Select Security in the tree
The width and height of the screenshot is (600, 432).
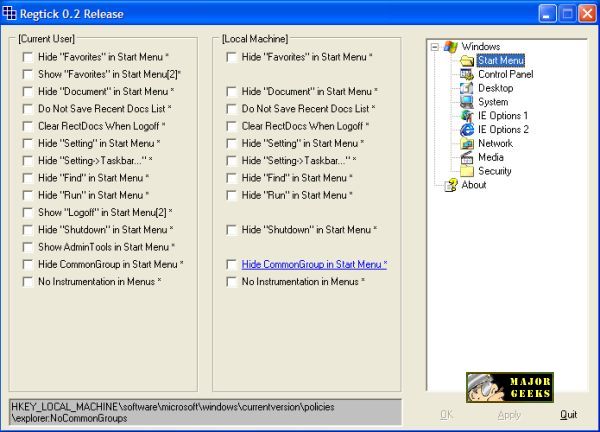click(x=495, y=171)
